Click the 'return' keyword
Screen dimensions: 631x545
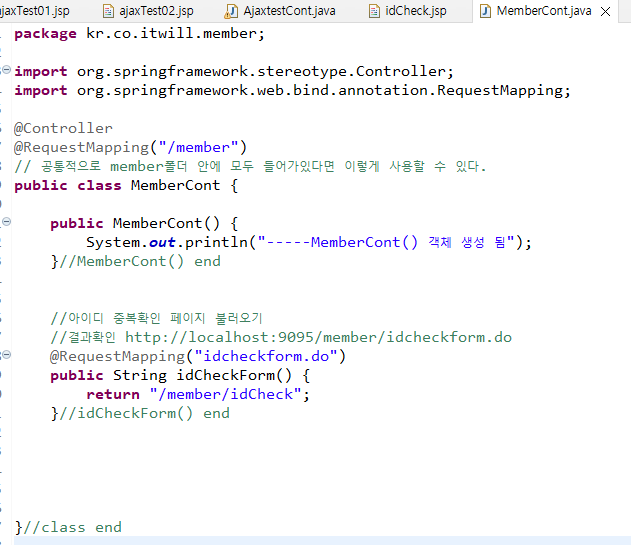[113, 394]
